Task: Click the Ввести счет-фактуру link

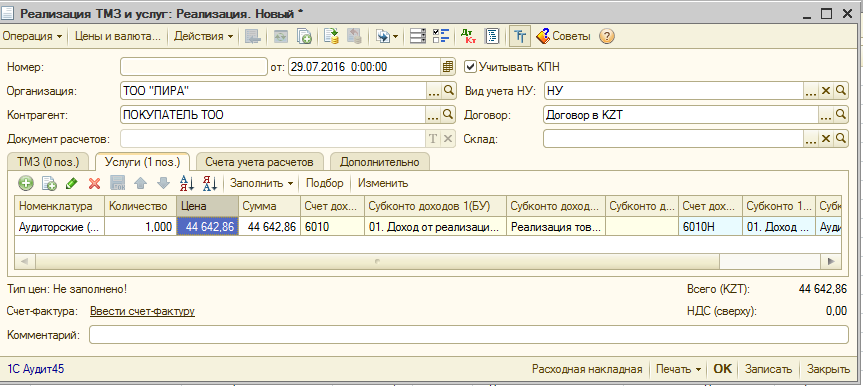Action: [x=142, y=311]
